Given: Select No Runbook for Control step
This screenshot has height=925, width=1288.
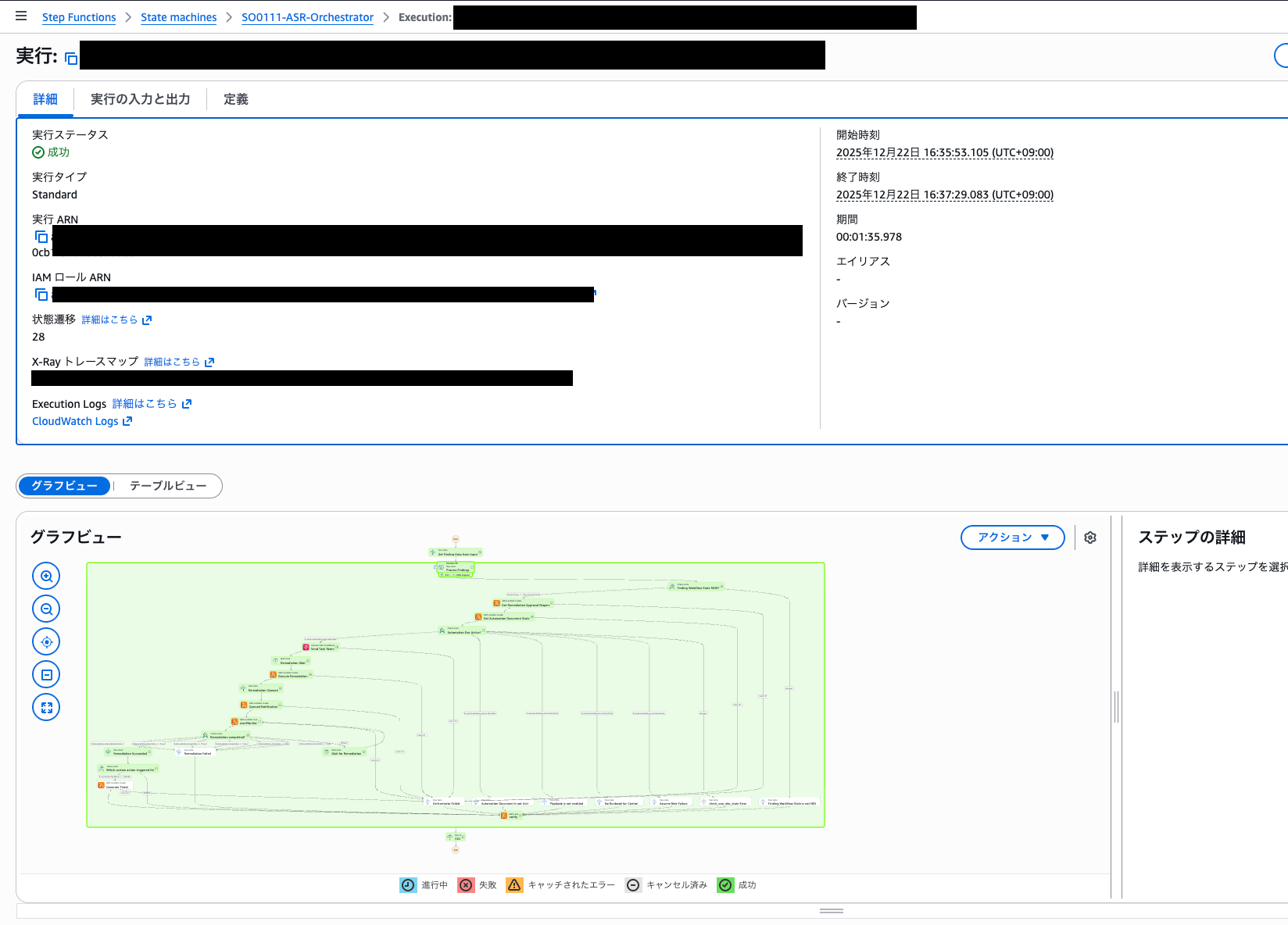Looking at the screenshot, I should pos(618,802).
